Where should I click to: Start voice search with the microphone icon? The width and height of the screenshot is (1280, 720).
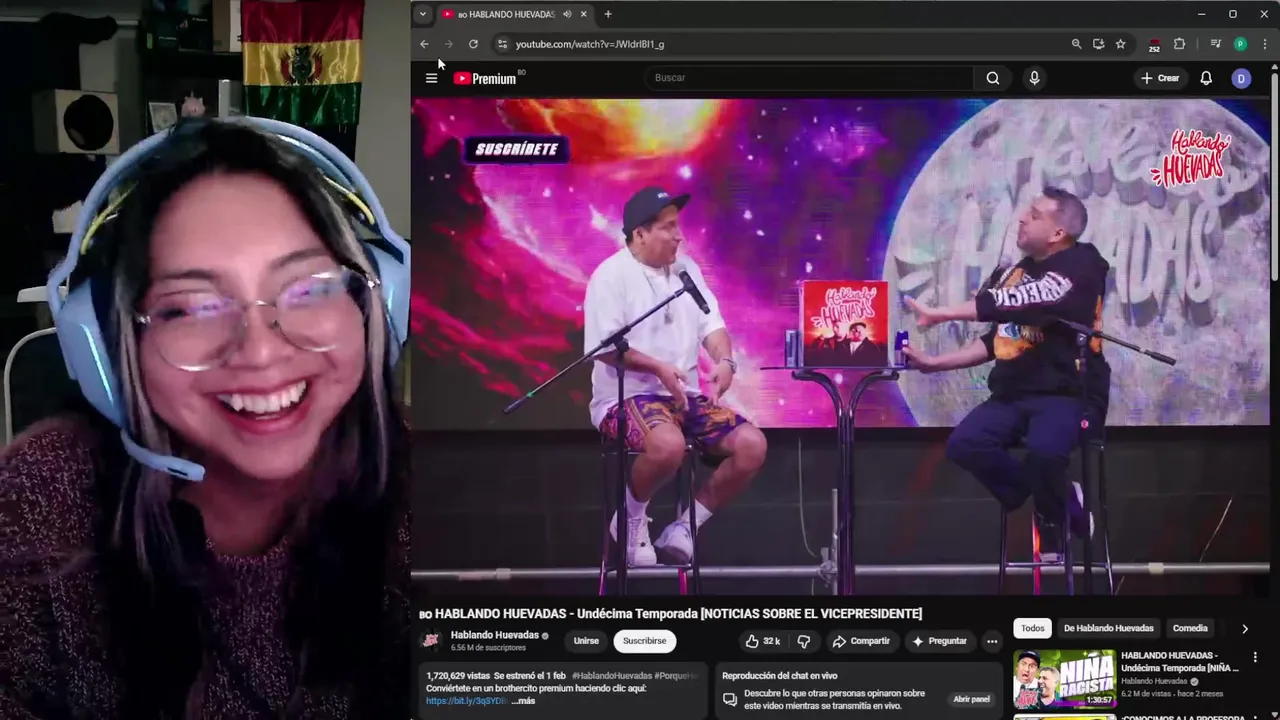(x=1034, y=78)
